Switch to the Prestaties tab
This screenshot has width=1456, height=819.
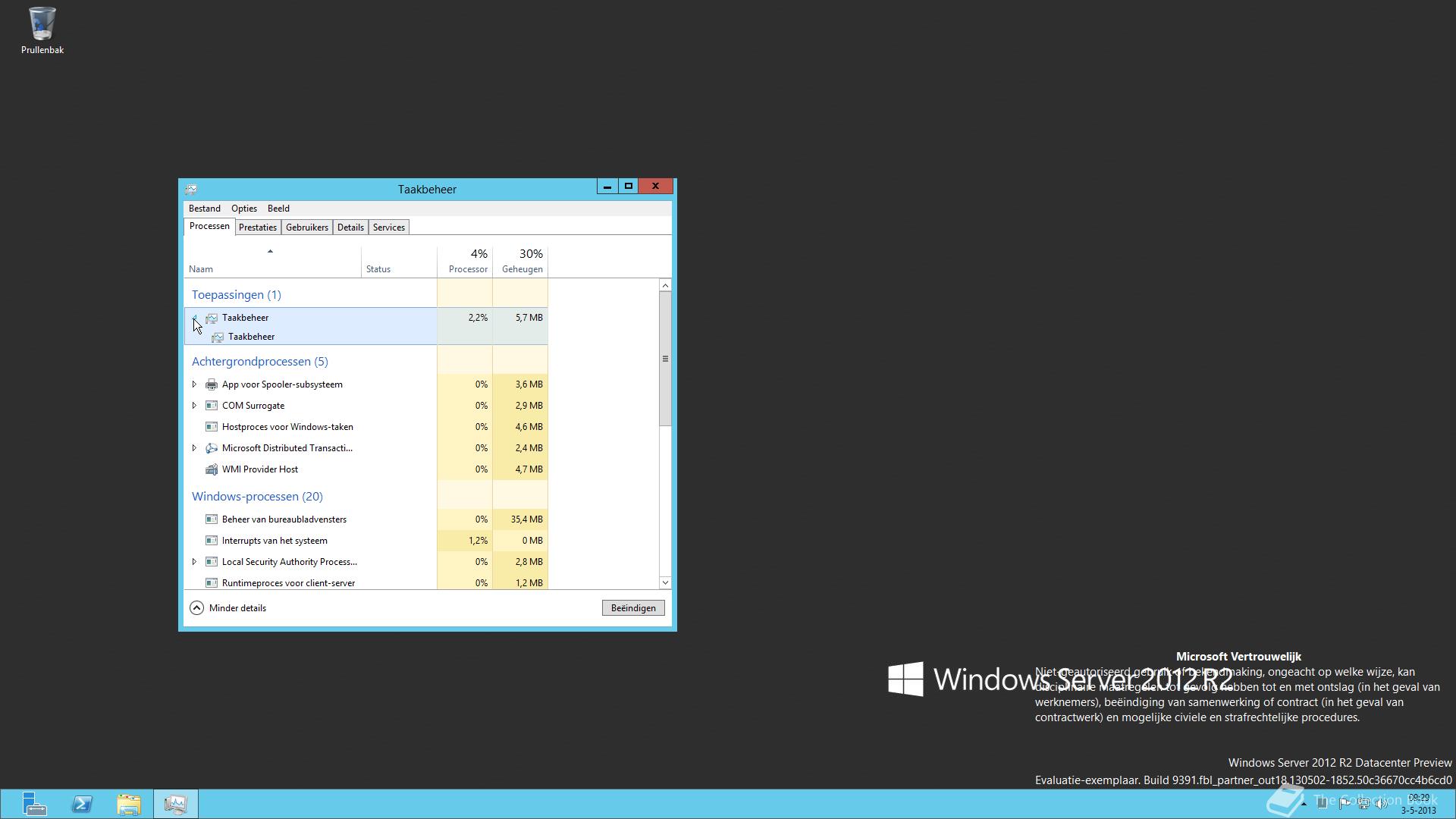(258, 227)
